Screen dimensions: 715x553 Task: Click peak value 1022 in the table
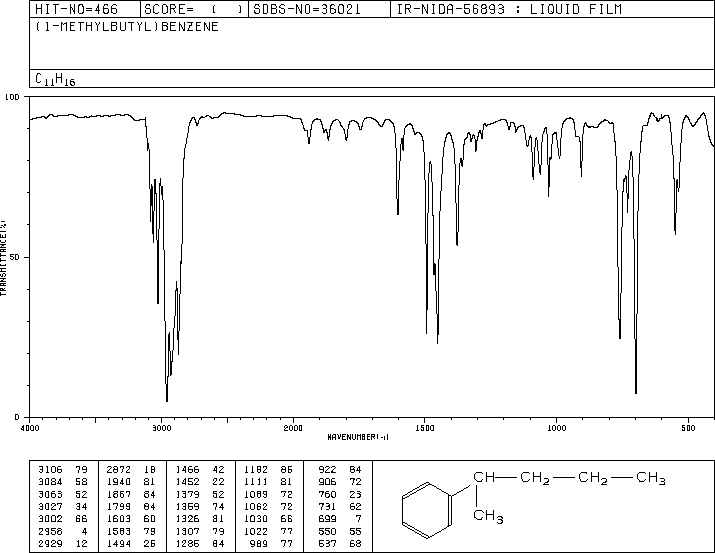(x=255, y=531)
